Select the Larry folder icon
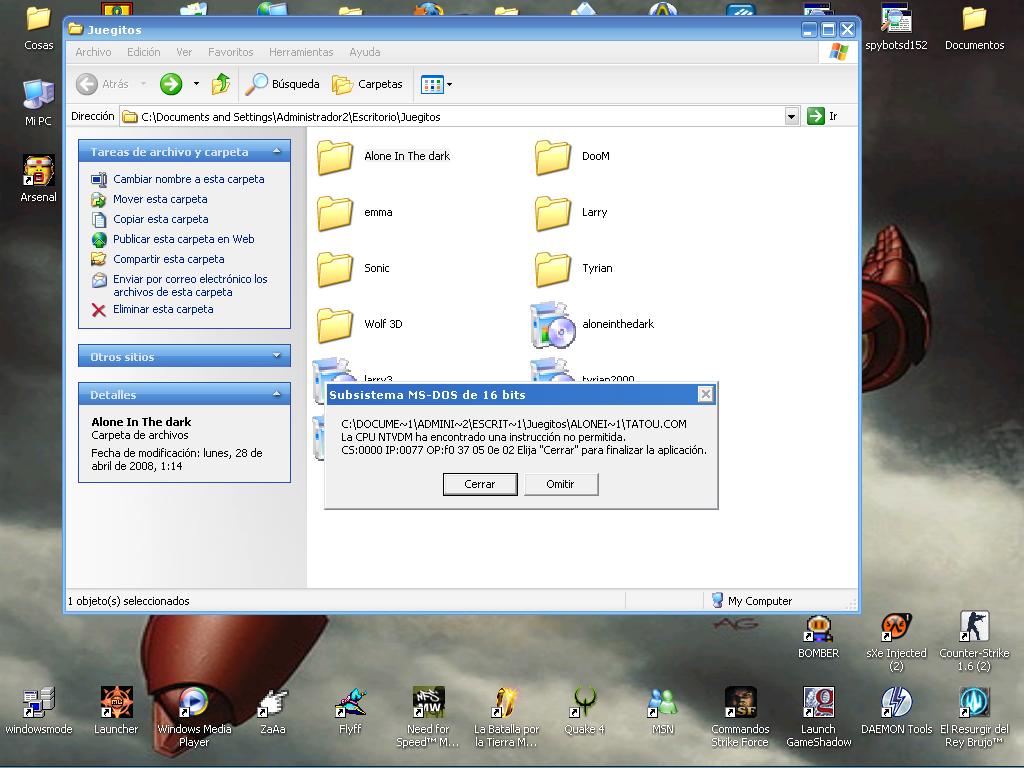This screenshot has height=768, width=1024. (x=552, y=213)
